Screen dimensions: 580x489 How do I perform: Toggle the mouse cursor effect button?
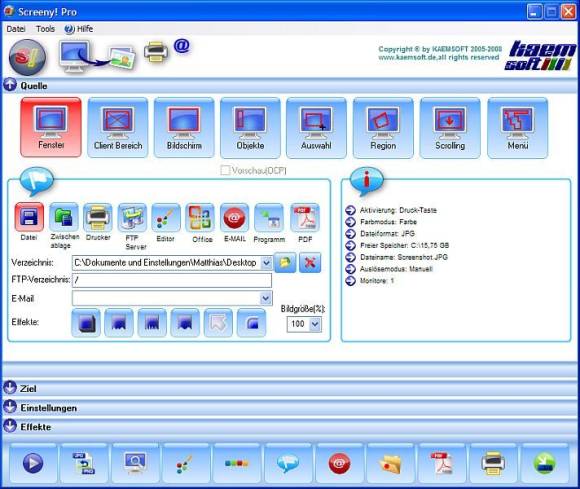pyautogui.click(x=218, y=323)
